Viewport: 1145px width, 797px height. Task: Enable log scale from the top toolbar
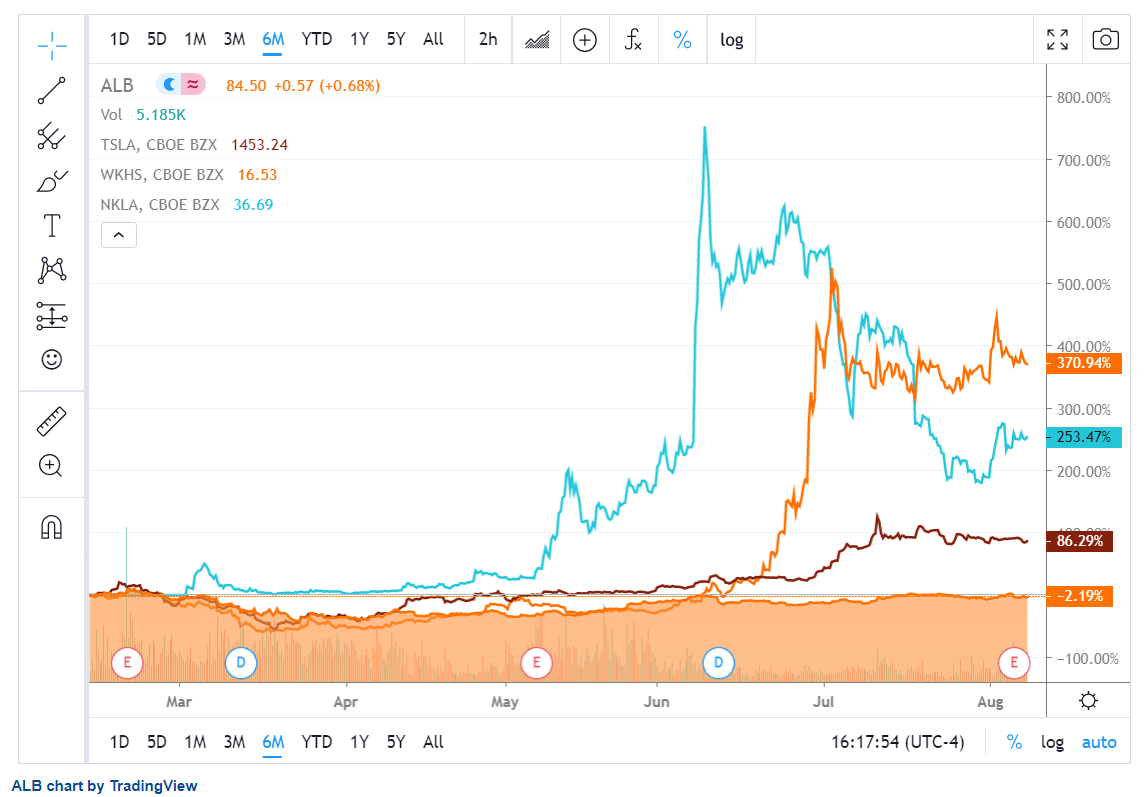(x=731, y=39)
